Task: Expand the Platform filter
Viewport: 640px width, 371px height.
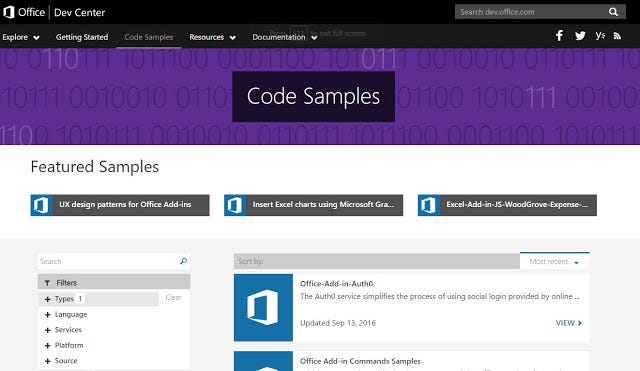Action: pos(47,346)
